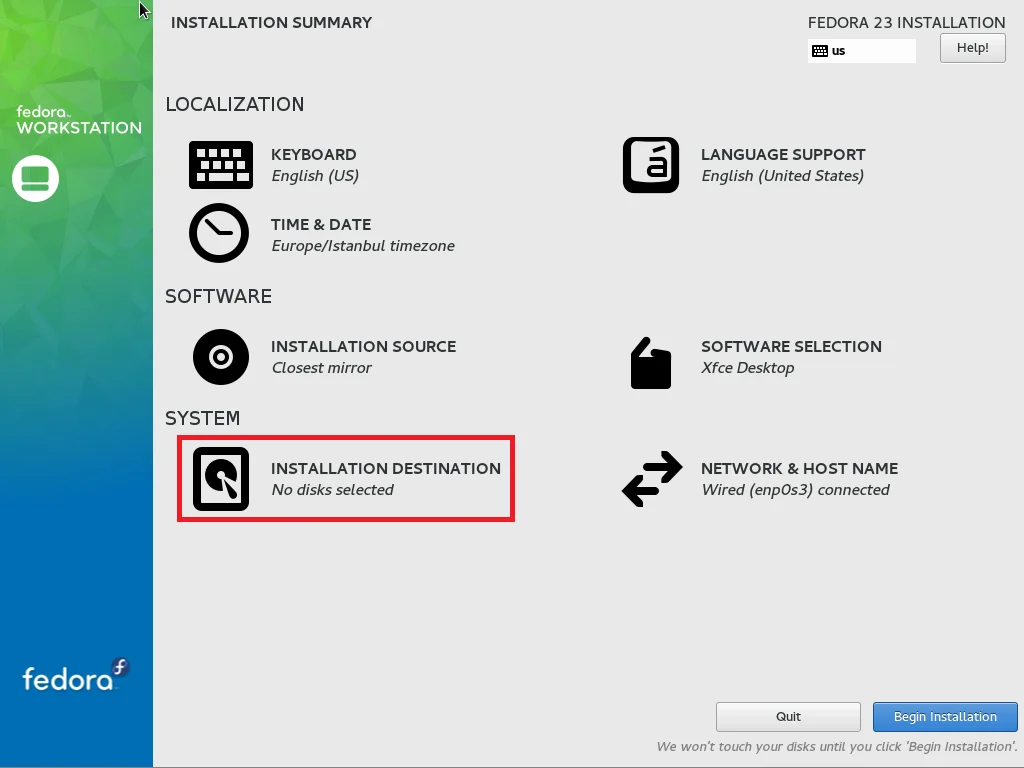Click the 'Wired (enp0s3) connected' status text
Image resolution: width=1024 pixels, height=768 pixels.
[x=795, y=490]
